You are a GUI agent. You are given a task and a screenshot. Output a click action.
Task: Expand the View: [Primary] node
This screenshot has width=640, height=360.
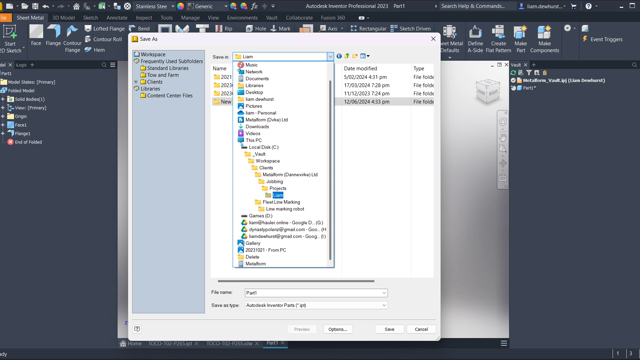pyautogui.click(x=3, y=108)
